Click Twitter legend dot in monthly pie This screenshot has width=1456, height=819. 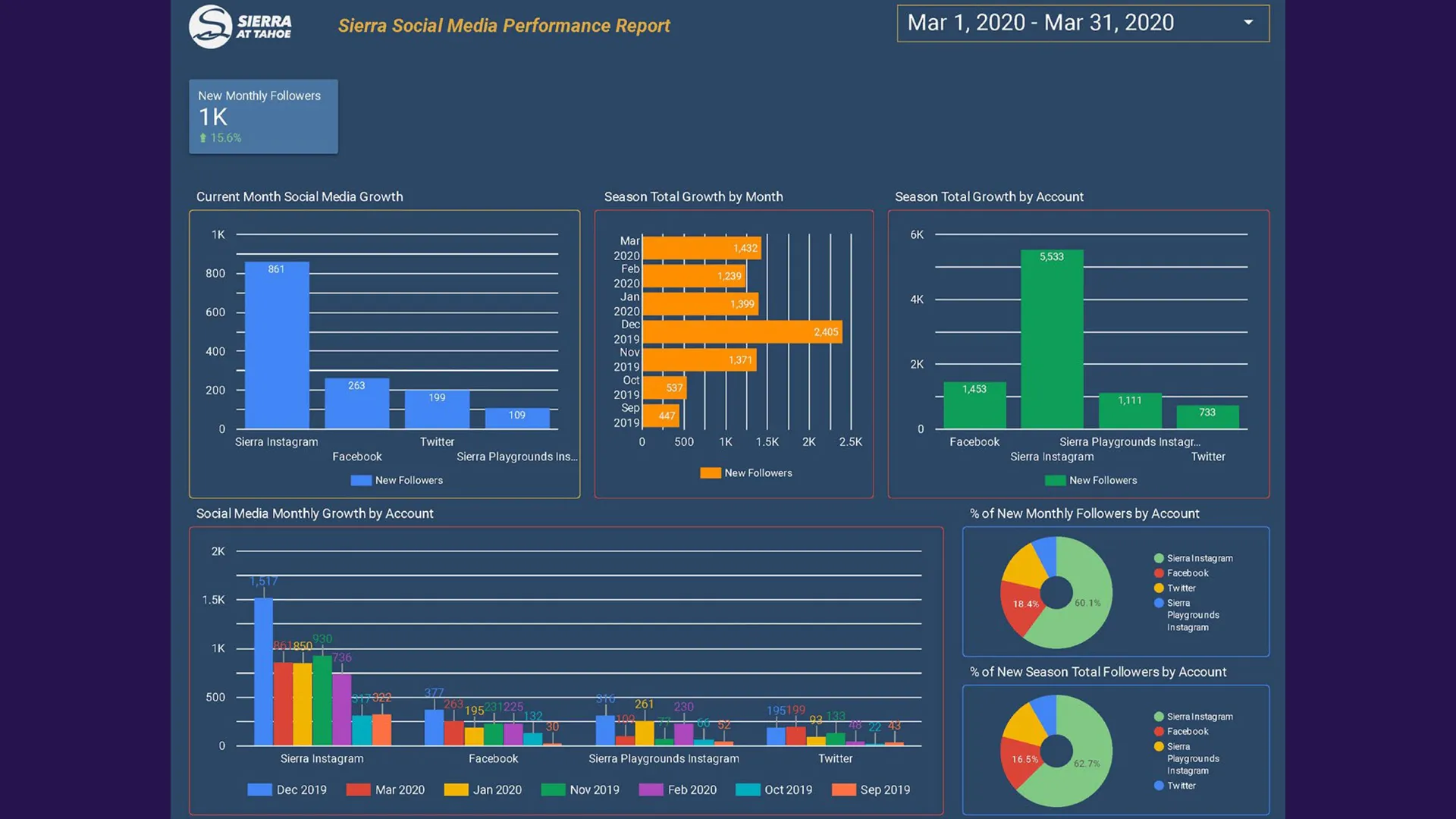(x=1159, y=588)
